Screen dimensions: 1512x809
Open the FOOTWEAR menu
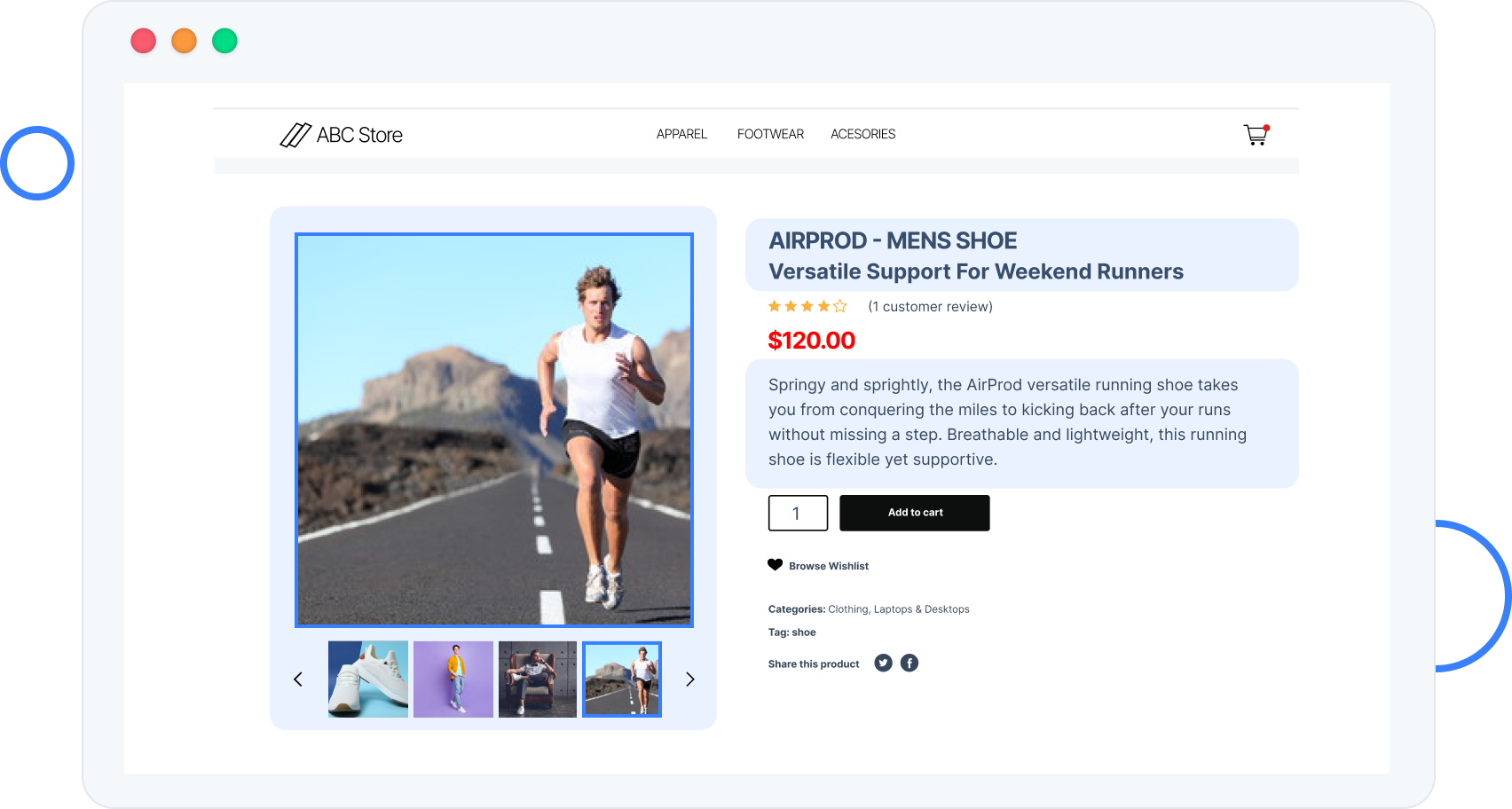coord(770,134)
